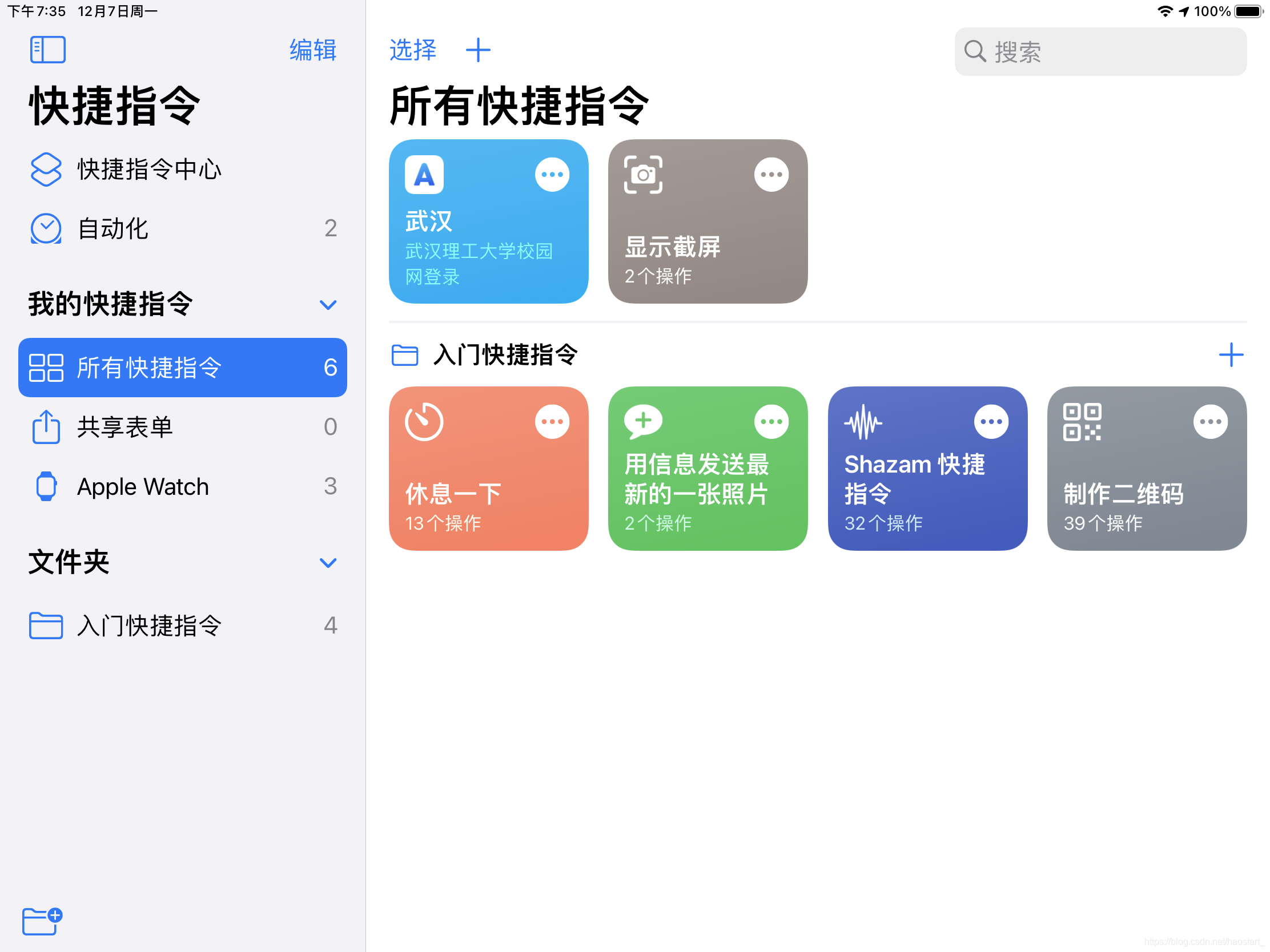Open the 自动化 tab
1270x952 pixels.
pyautogui.click(x=113, y=229)
